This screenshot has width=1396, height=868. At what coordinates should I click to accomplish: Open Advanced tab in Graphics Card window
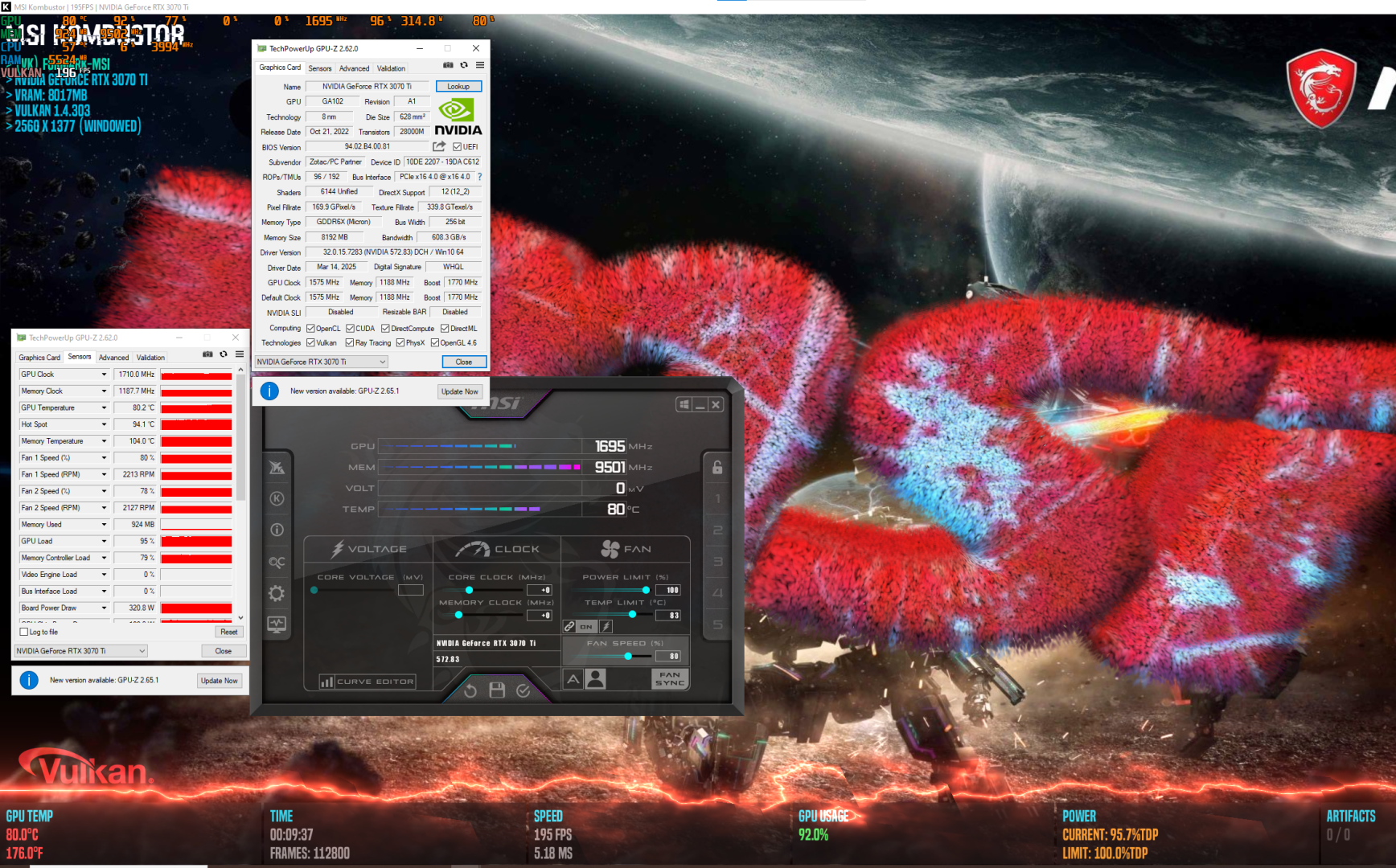coord(354,68)
